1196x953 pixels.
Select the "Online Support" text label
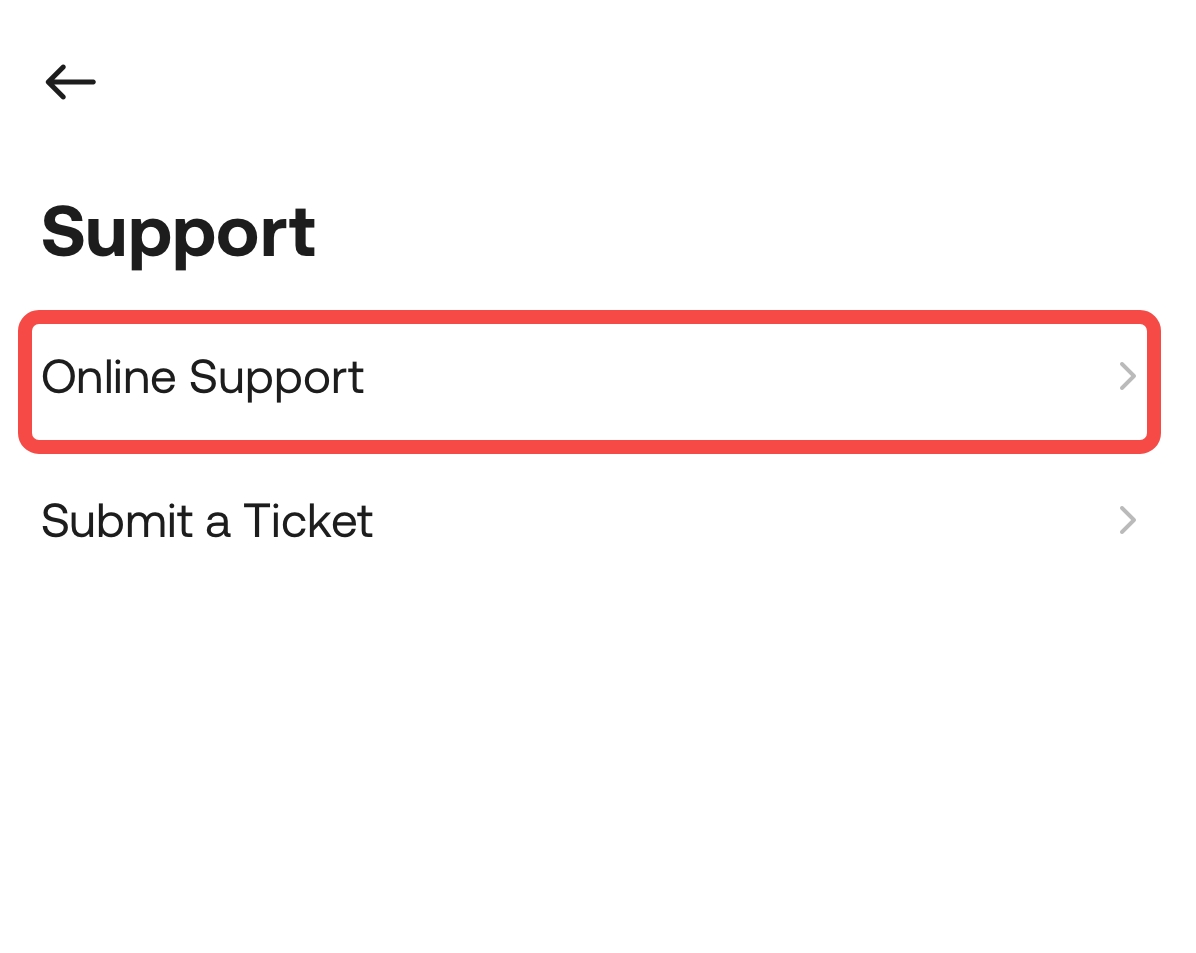203,378
